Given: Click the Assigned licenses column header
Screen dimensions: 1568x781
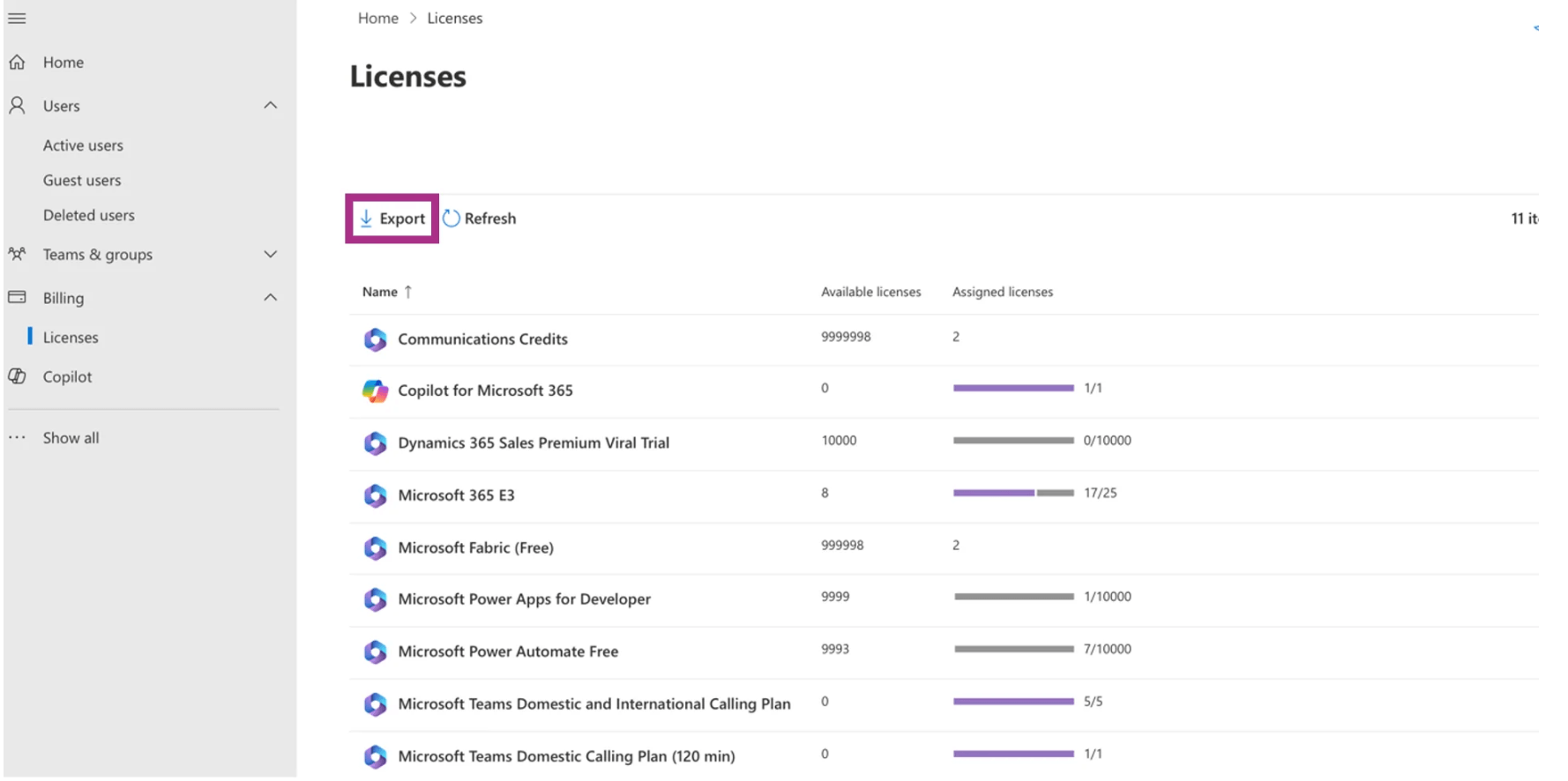Looking at the screenshot, I should click(x=1003, y=292).
